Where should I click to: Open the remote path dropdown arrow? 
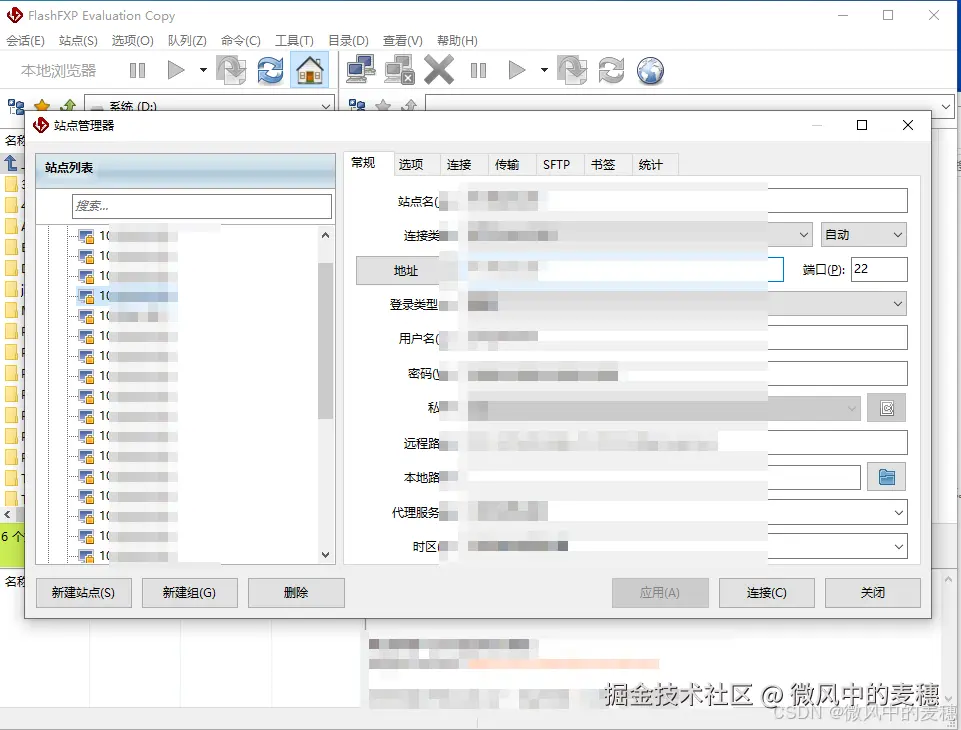coord(946,106)
